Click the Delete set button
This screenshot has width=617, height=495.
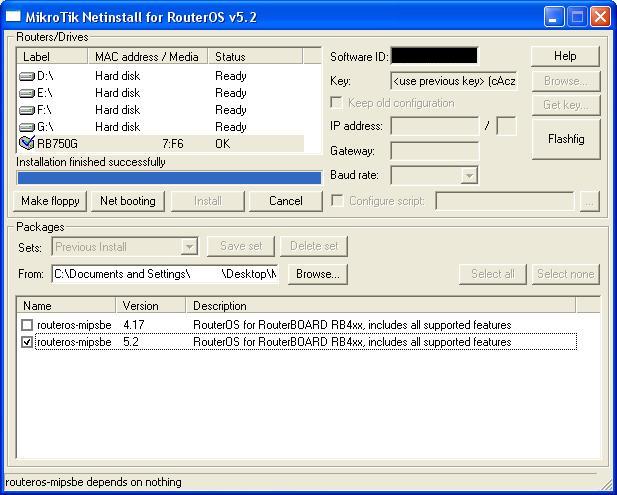pyautogui.click(x=314, y=246)
